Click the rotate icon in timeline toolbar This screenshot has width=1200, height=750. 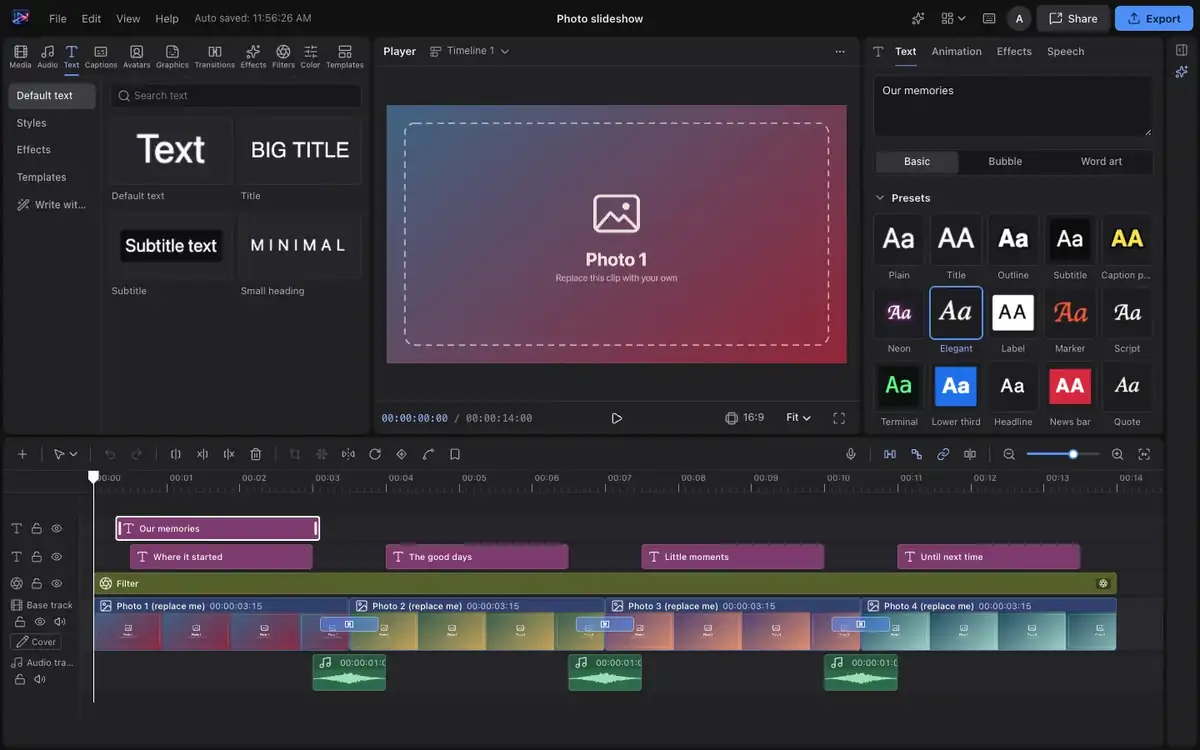coord(375,454)
